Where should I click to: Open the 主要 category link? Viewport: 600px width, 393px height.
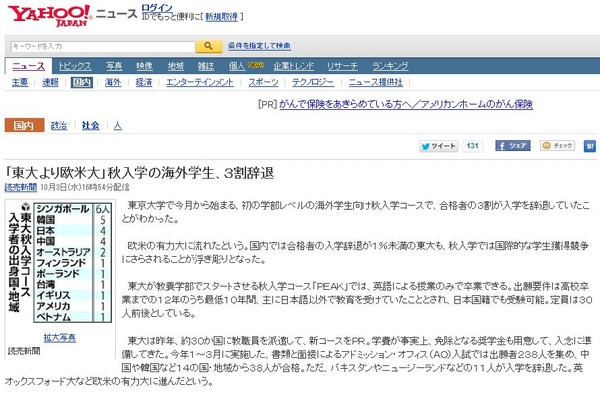[20, 82]
